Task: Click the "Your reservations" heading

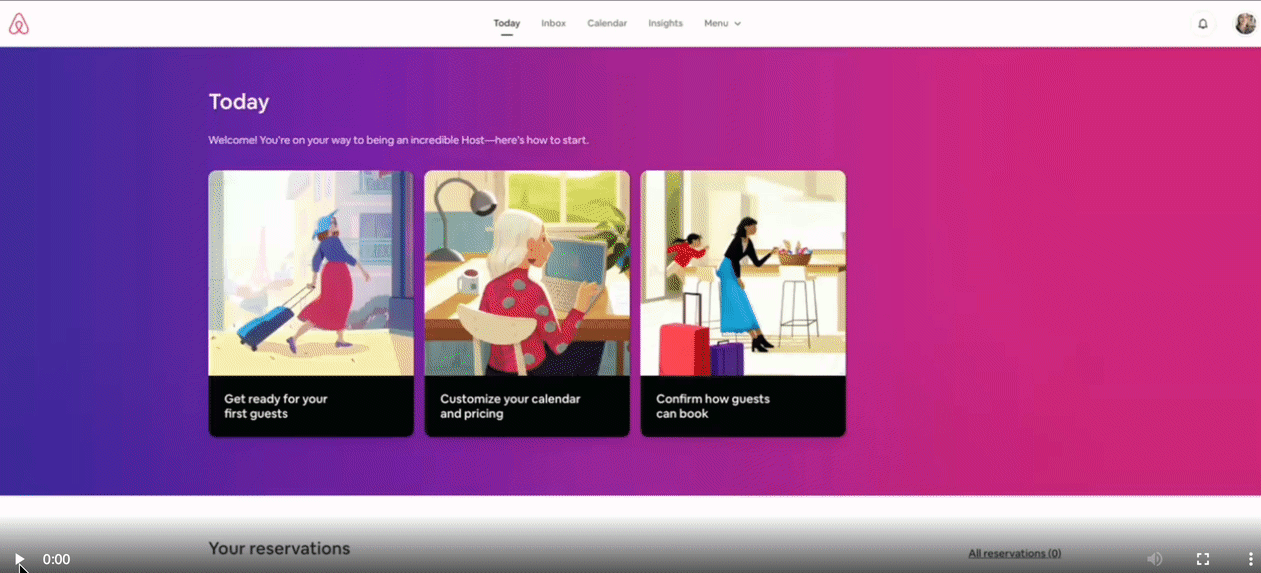Action: (x=279, y=549)
